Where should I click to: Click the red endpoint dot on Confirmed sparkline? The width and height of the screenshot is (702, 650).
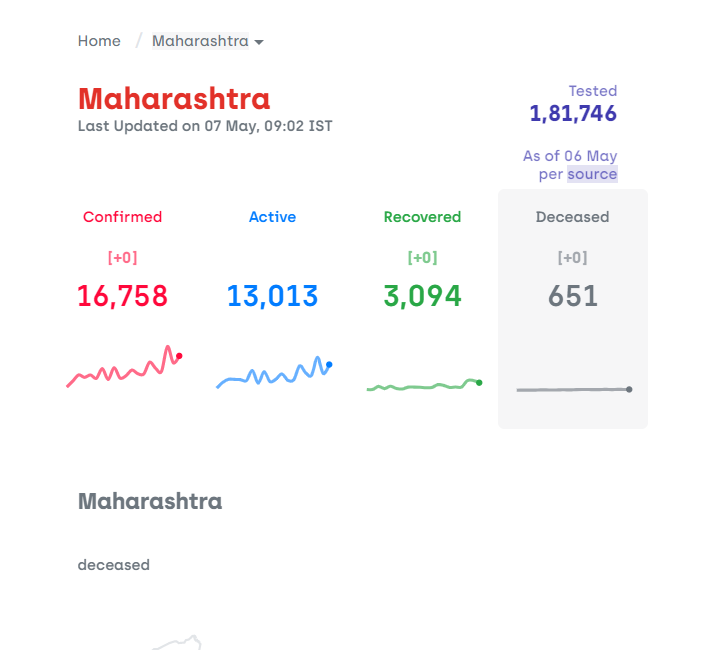click(x=179, y=356)
